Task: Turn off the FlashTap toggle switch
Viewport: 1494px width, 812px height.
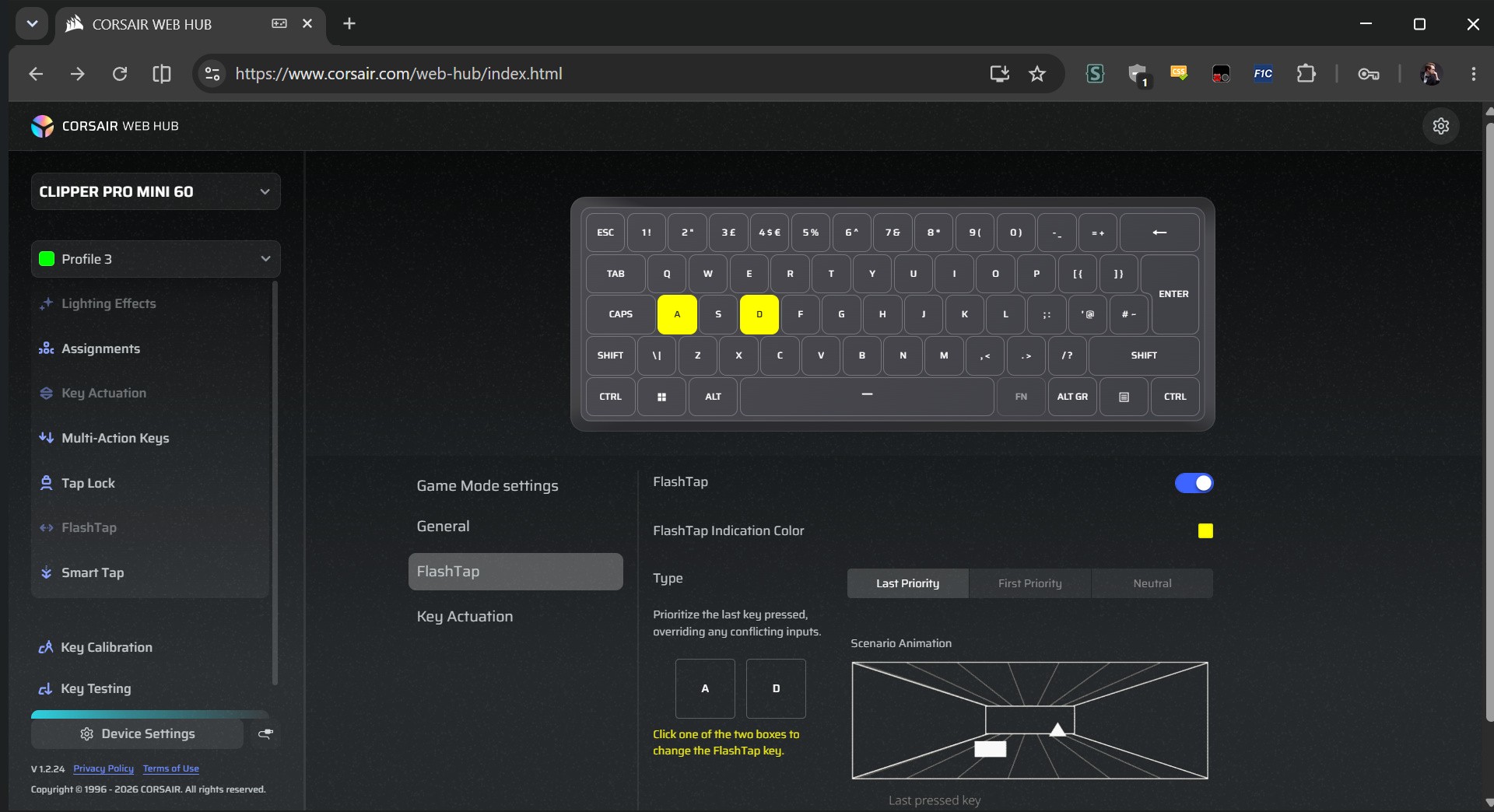Action: point(1194,483)
